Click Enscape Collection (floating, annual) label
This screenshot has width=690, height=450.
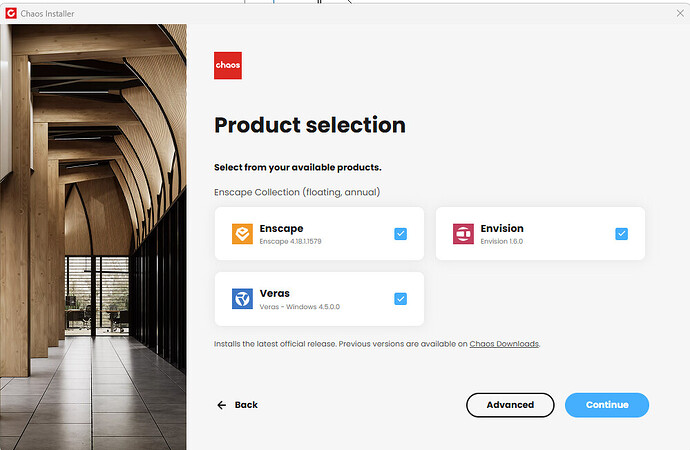297,192
